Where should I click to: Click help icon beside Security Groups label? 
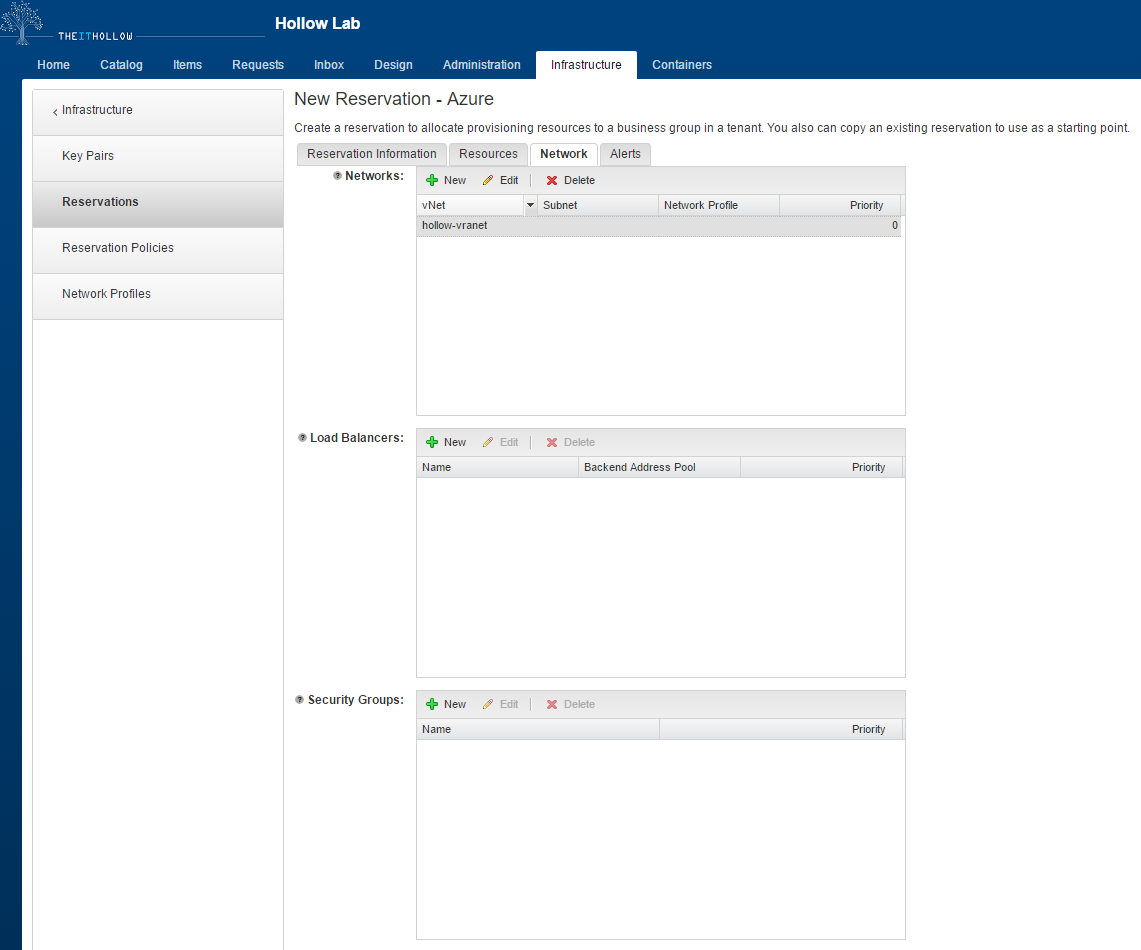(x=299, y=700)
